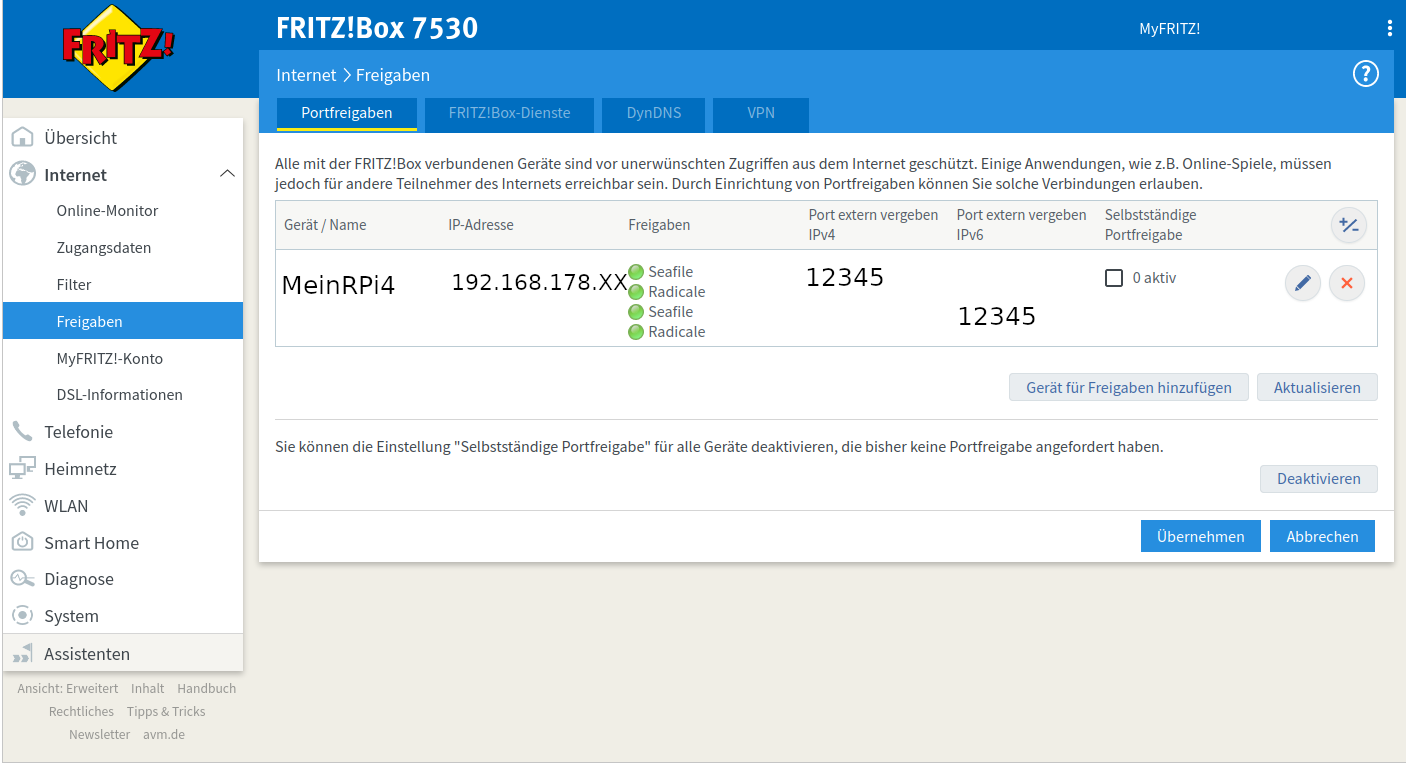
Task: Click the System gear icon
Action: pos(22,615)
